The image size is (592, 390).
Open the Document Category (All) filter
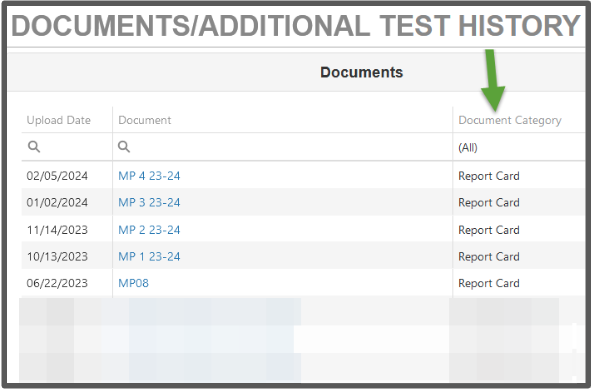(468, 147)
